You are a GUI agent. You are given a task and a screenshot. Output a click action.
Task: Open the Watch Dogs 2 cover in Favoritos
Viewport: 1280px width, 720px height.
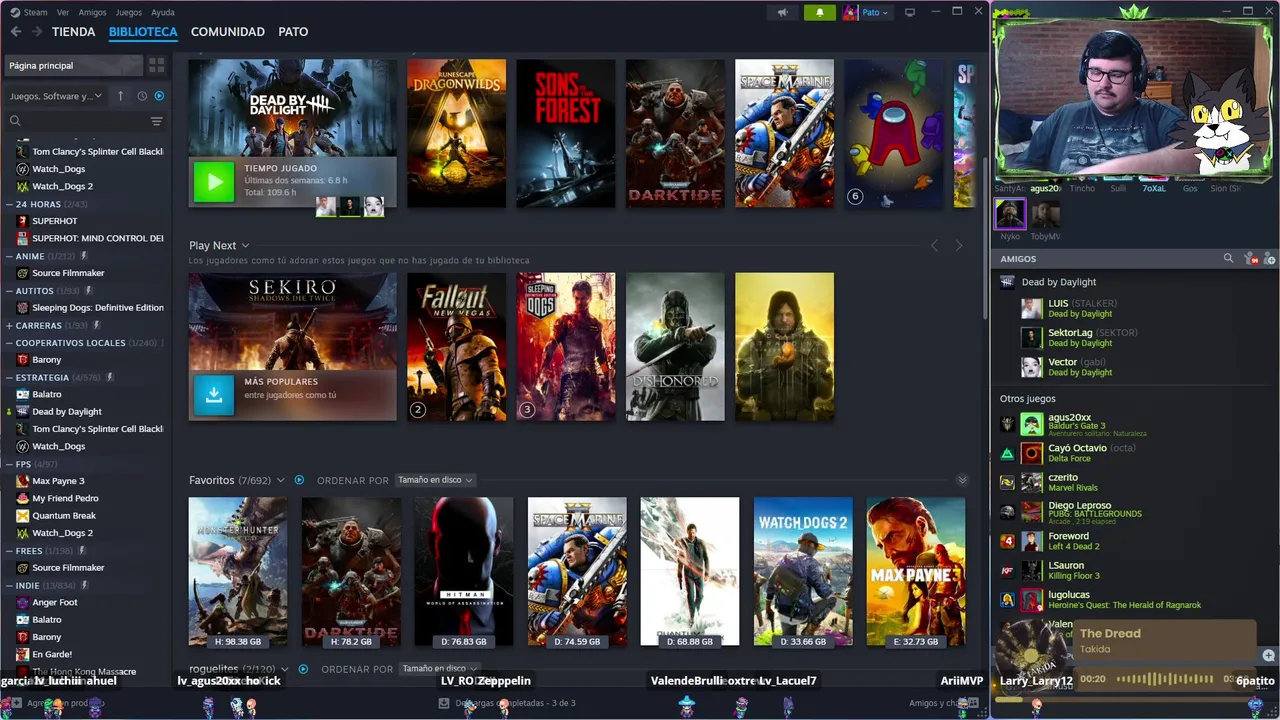point(803,571)
